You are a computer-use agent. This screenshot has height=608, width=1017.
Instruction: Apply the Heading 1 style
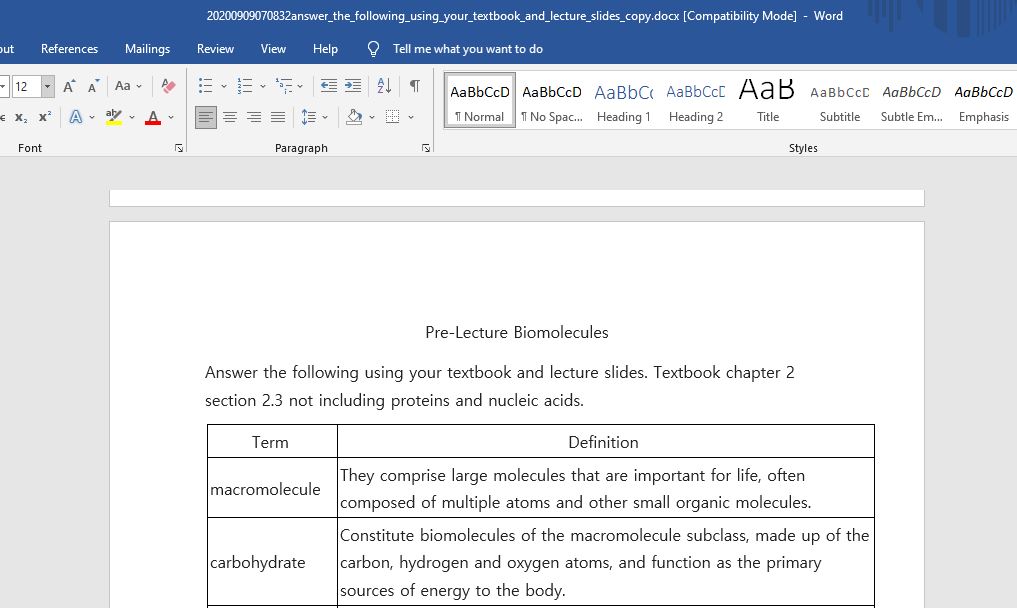click(624, 100)
